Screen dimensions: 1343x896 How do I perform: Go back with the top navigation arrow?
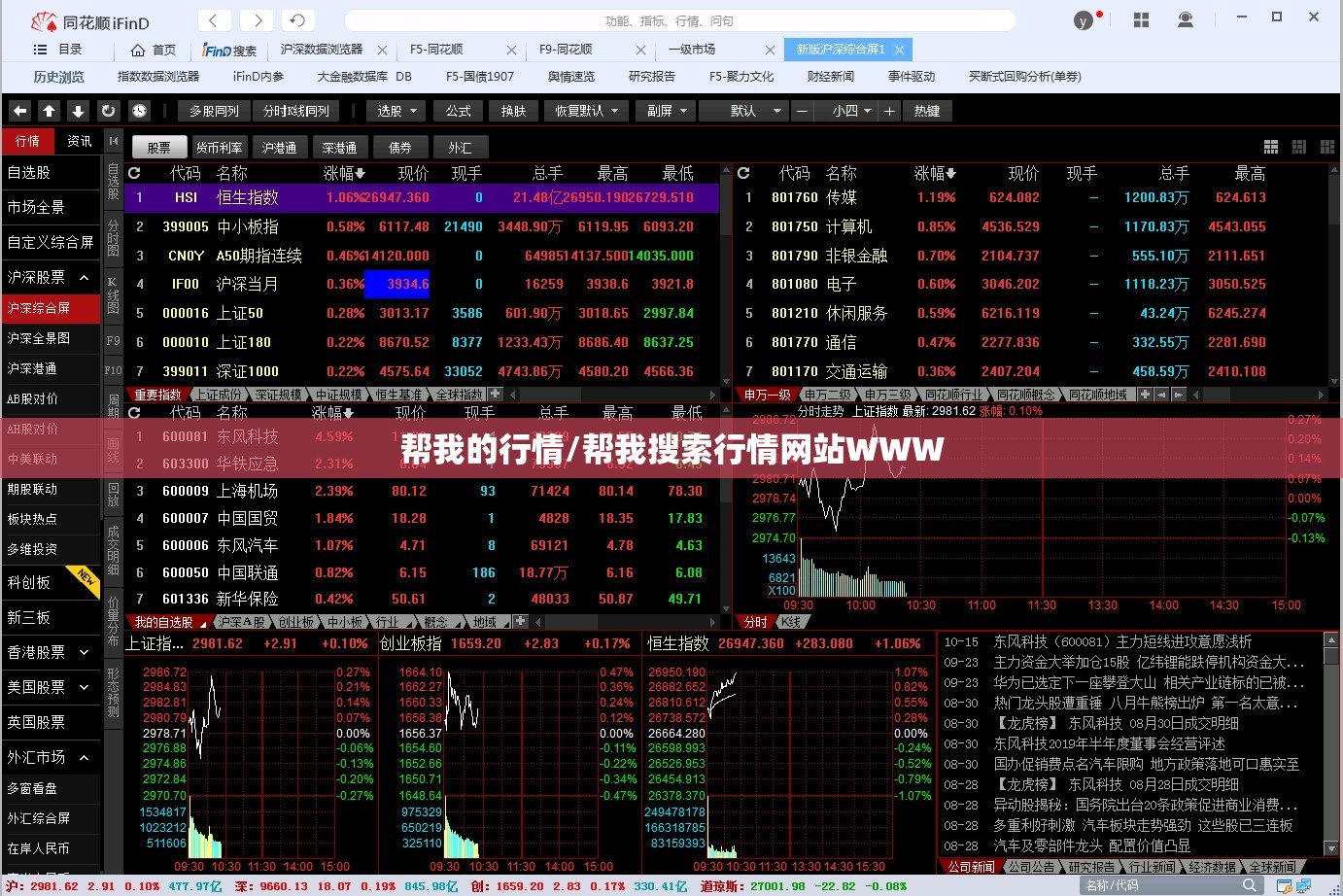click(x=215, y=19)
